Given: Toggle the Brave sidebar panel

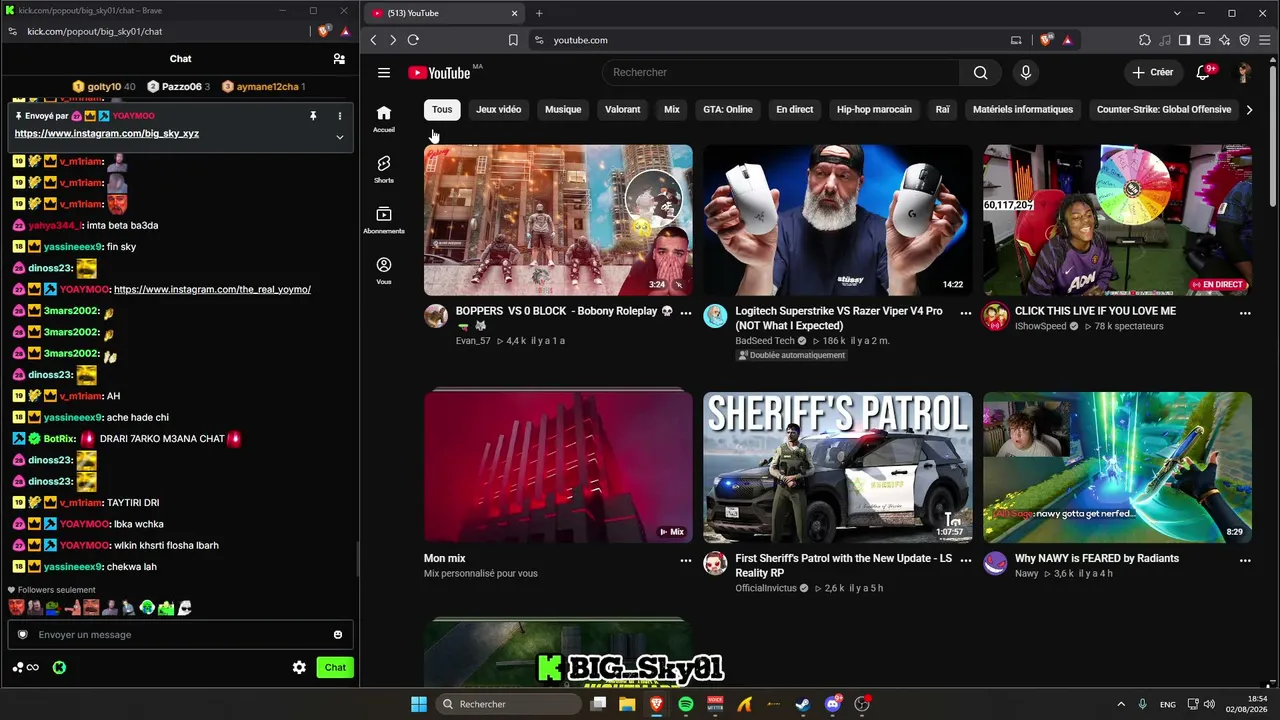Looking at the screenshot, I should click(x=1184, y=40).
